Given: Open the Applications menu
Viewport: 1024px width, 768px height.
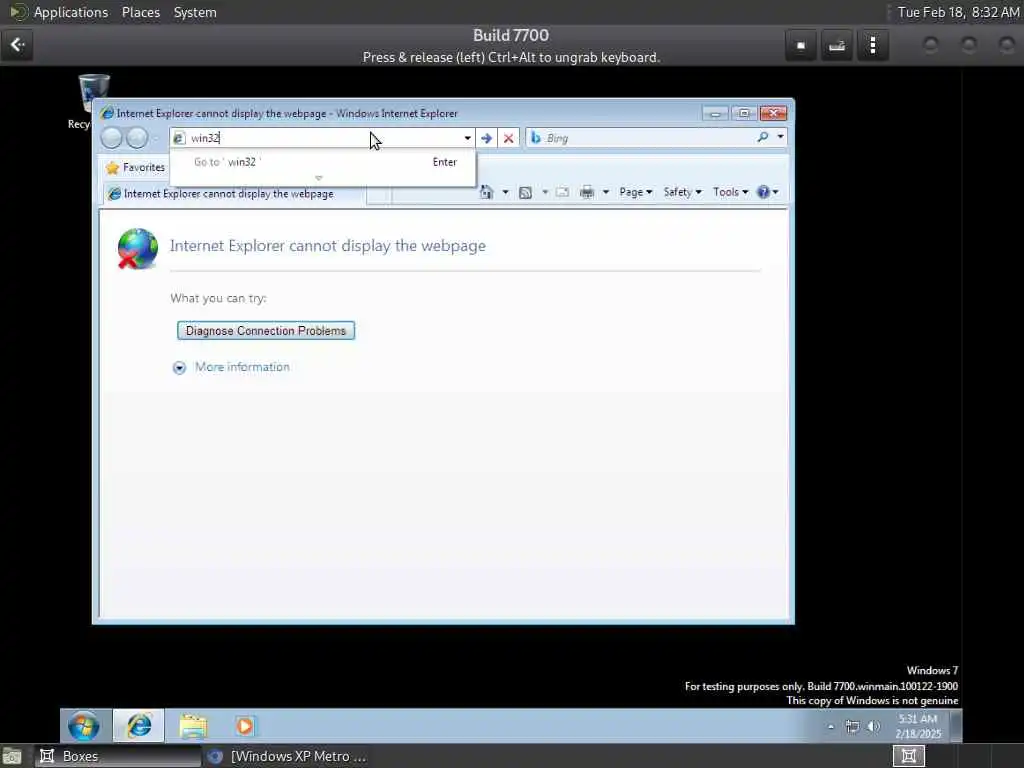Looking at the screenshot, I should tap(71, 12).
